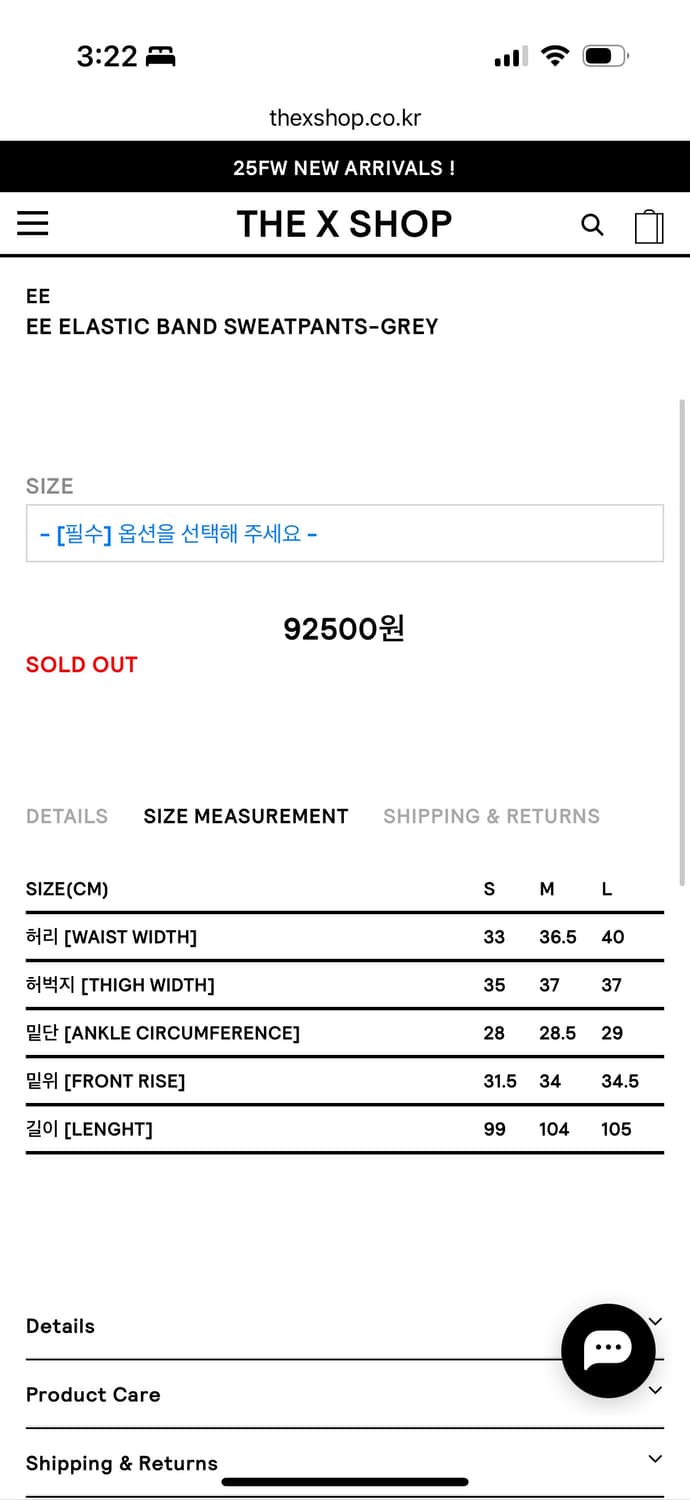Expand the Details section chevron
The image size is (690, 1500).
(656, 1321)
